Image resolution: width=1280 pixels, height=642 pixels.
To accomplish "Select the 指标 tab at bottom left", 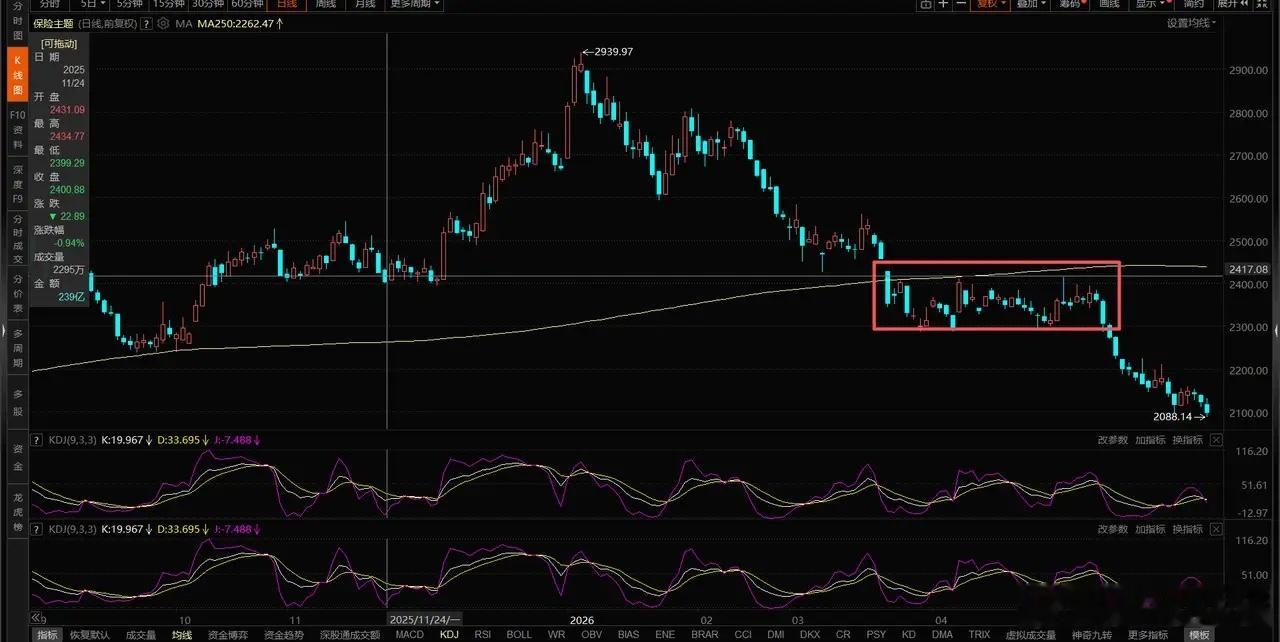I will coord(47,634).
